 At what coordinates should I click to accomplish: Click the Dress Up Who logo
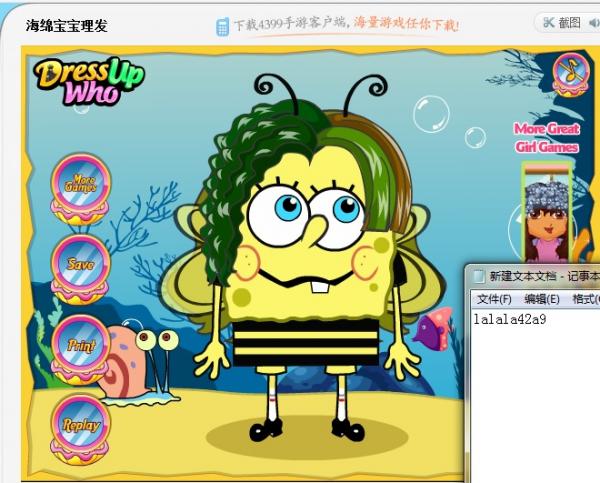point(89,81)
